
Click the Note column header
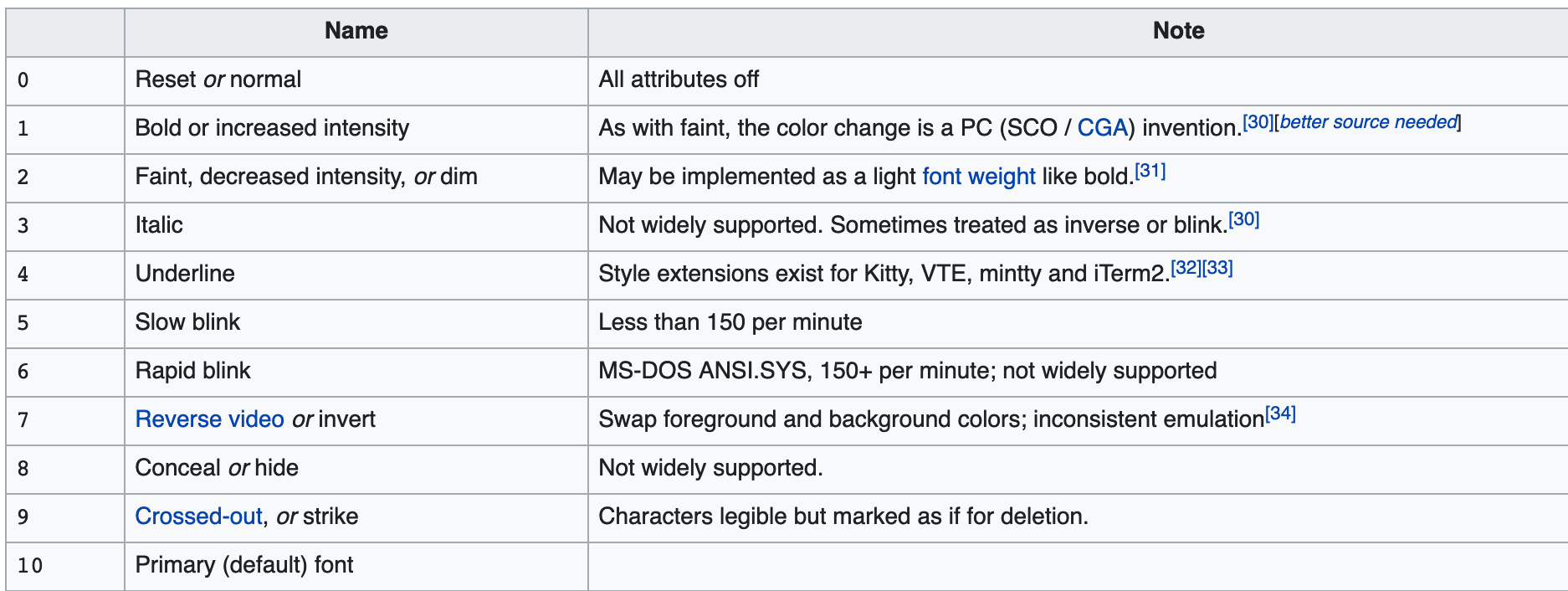(1179, 32)
